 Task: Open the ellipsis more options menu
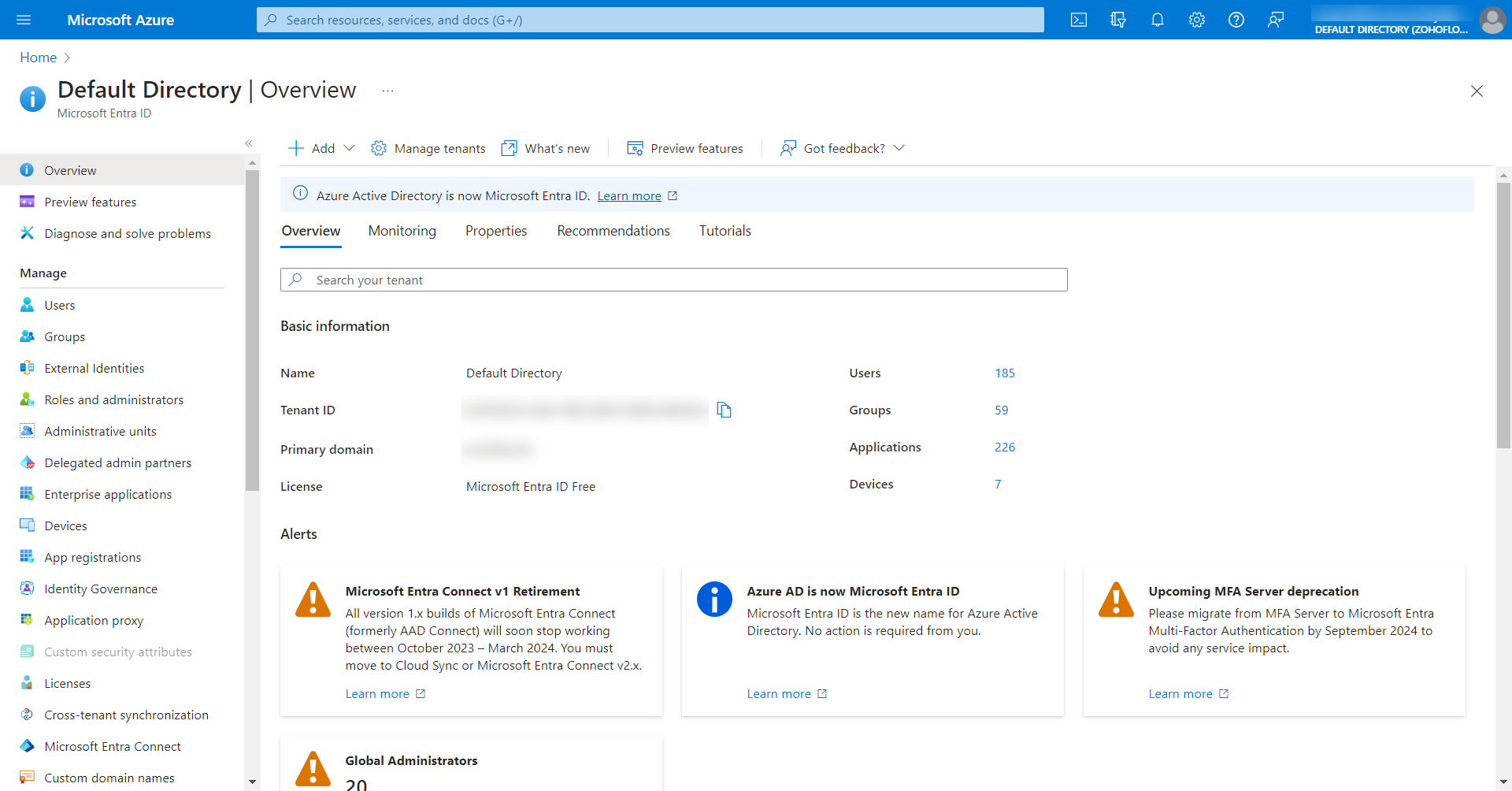pyautogui.click(x=387, y=91)
